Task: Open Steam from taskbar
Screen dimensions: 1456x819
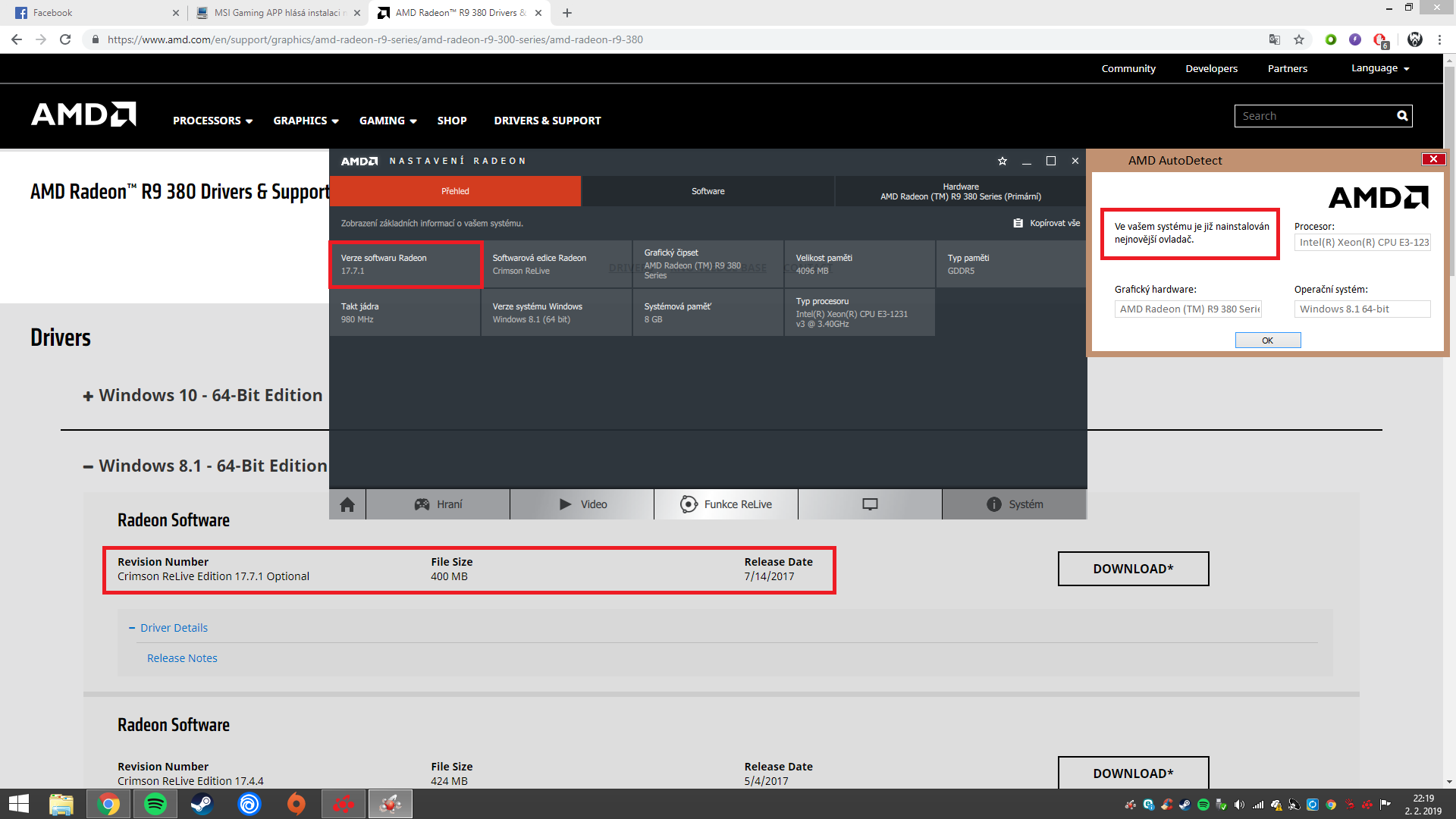Action: click(x=202, y=804)
